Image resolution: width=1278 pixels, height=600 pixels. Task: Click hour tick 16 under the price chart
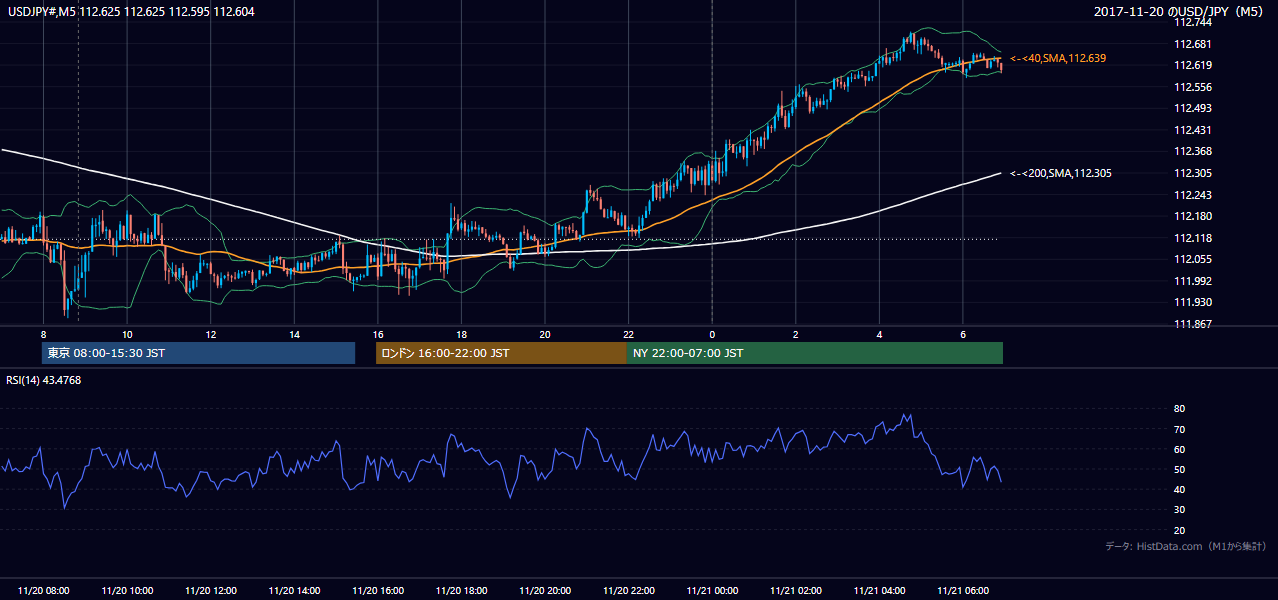(x=378, y=334)
